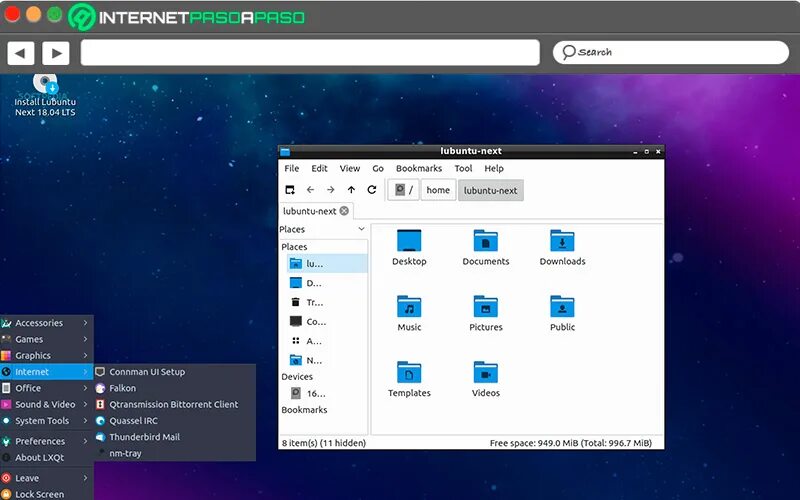
Task: Open the Downloads folder
Action: point(562,248)
